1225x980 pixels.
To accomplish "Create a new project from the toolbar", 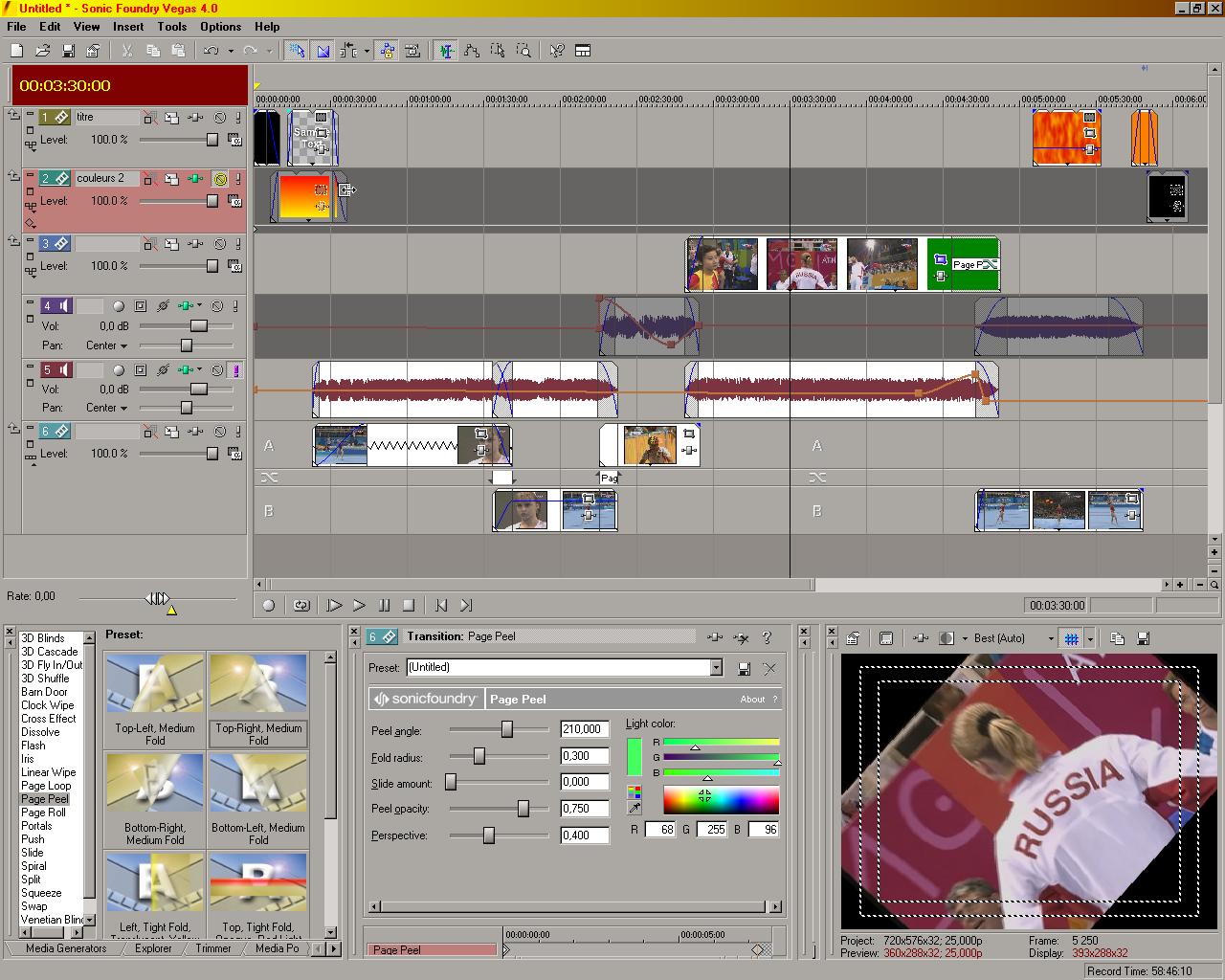I will point(16,51).
